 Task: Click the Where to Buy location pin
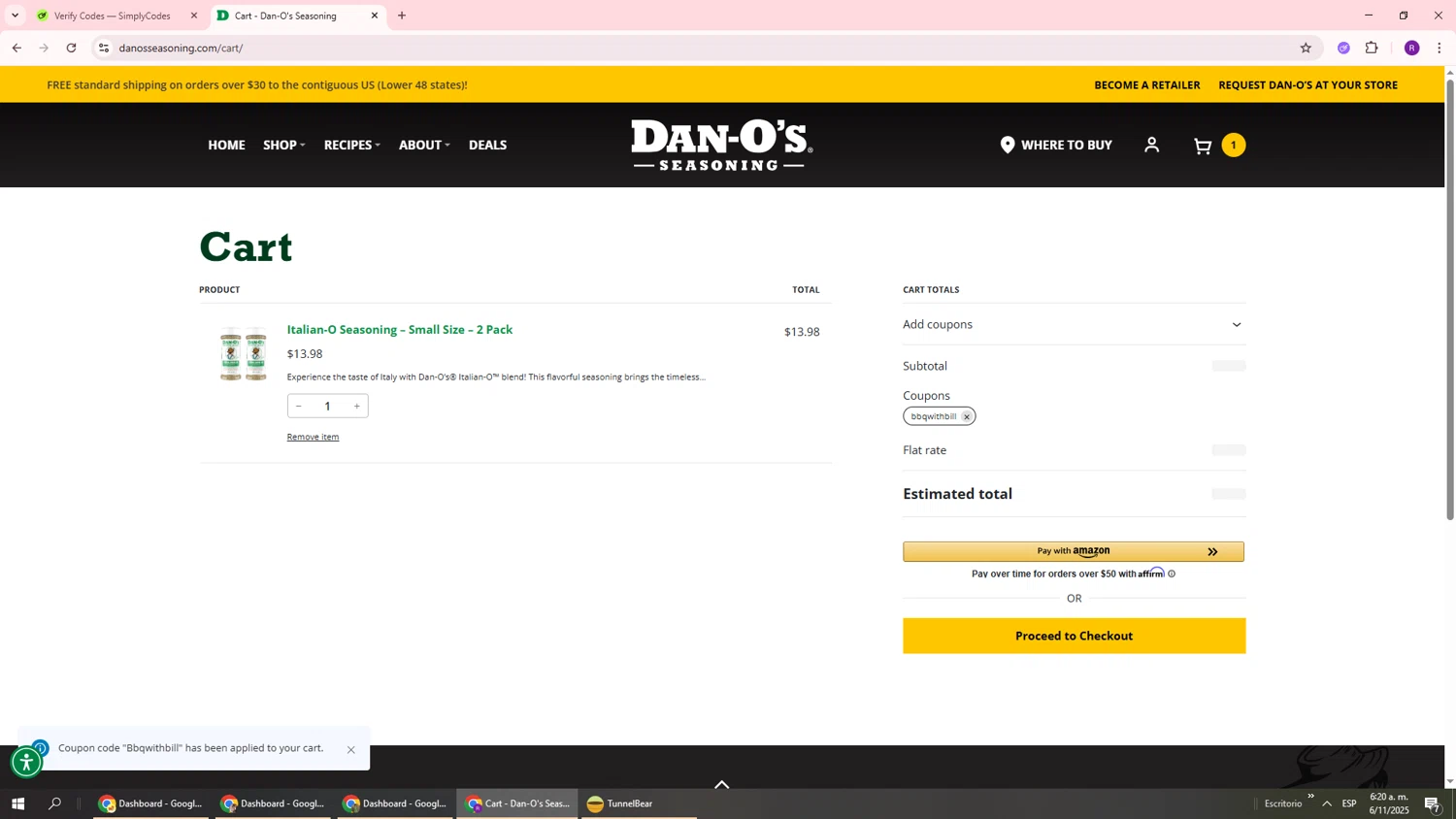[1008, 145]
